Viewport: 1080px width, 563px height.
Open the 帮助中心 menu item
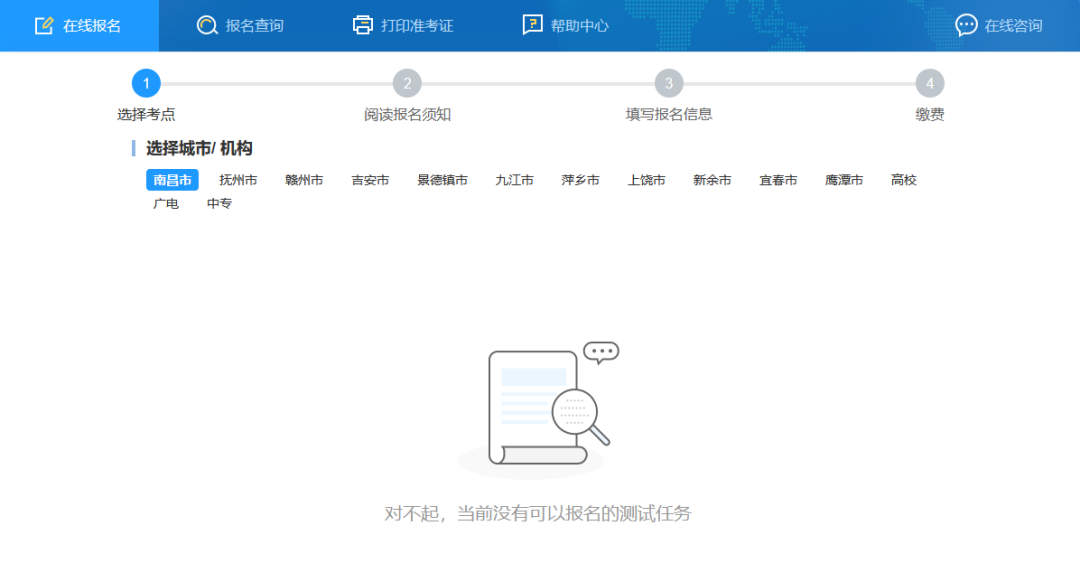(565, 25)
